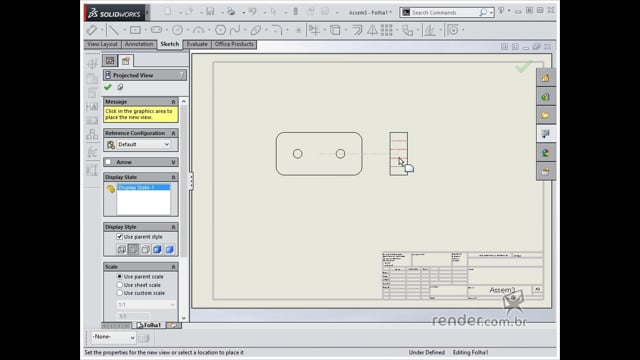Click the green OK checkmark in PropertyManager
The width and height of the screenshot is (640, 360).
[108, 87]
